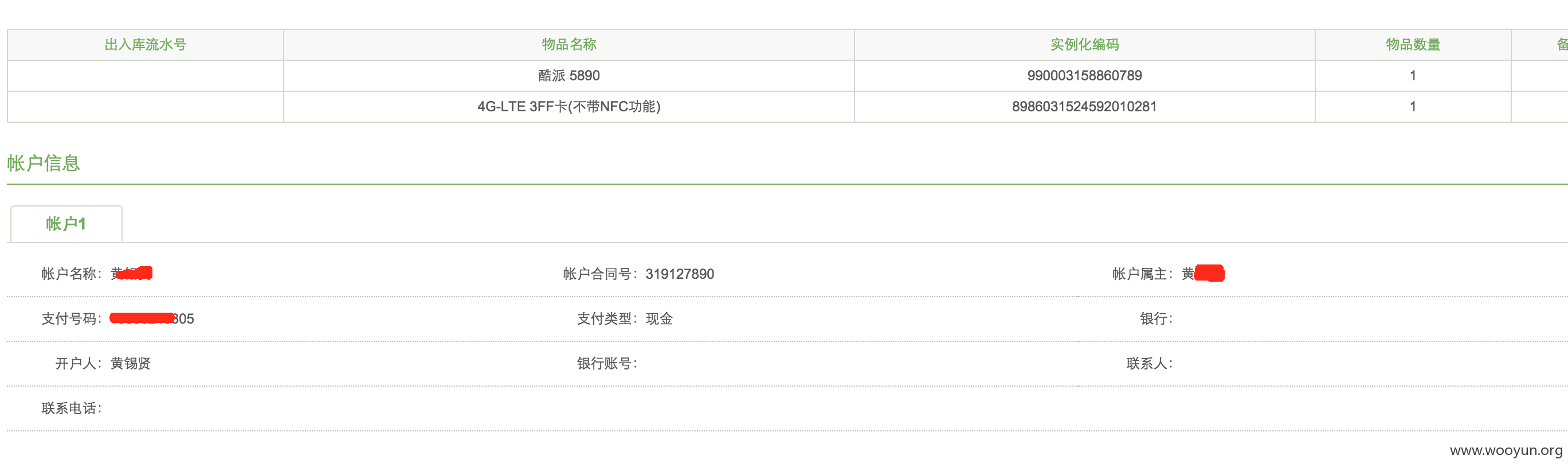Screen dimensions: 1568x467
Task: Click the 帐户属主 field label
Action: pyautogui.click(x=1143, y=274)
